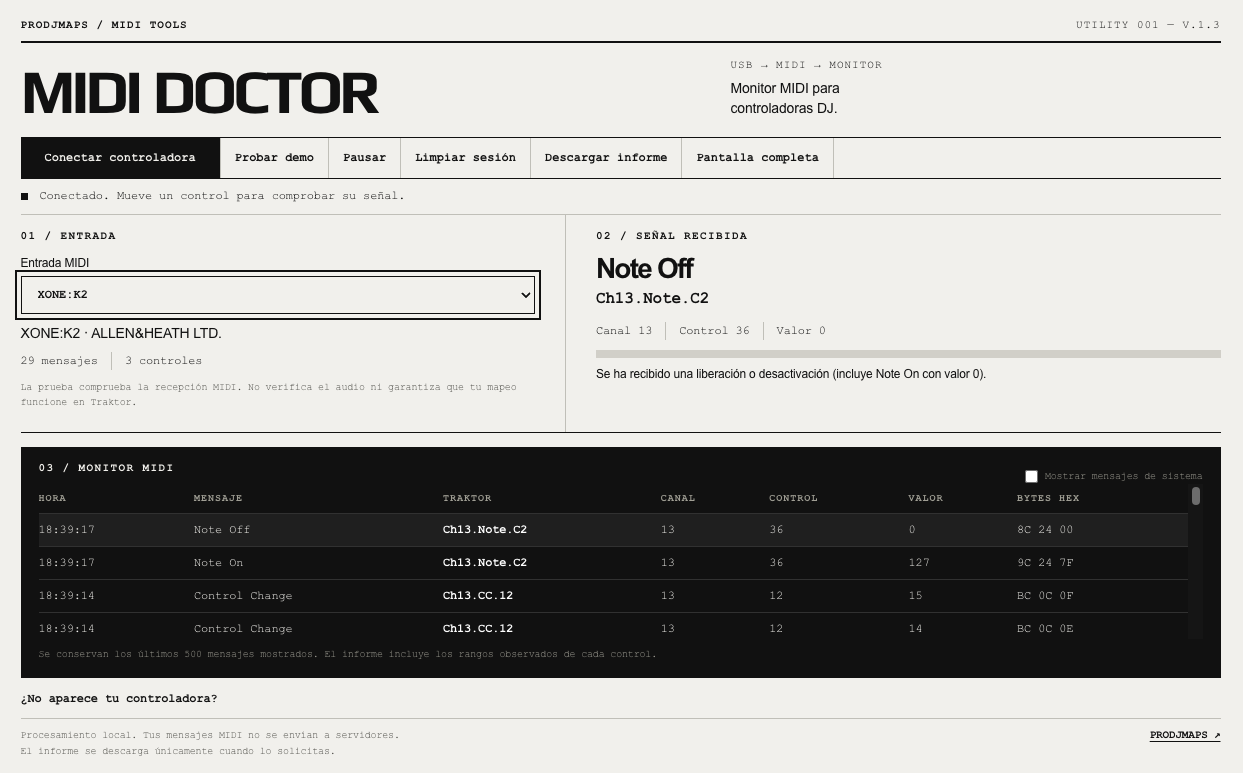
Task: Click the MIDI DOCTOR title
Action: (200, 94)
